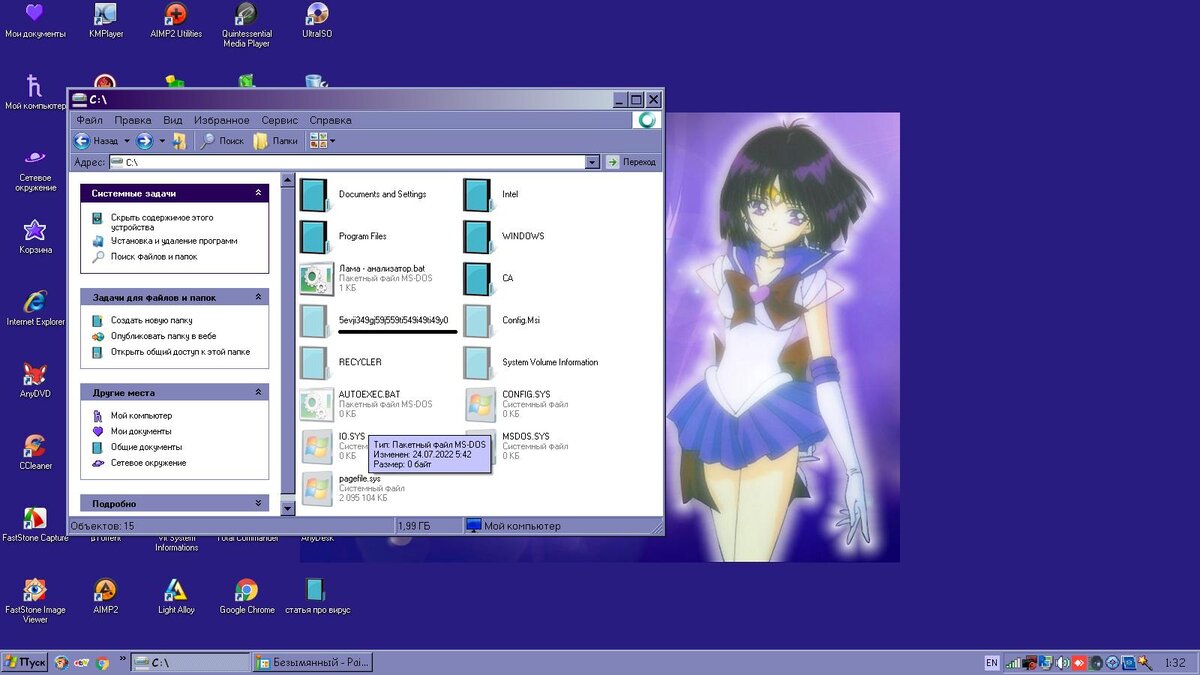Screen dimensions: 1200x675
Task: Open the Поиск search pane
Action: tap(222, 141)
